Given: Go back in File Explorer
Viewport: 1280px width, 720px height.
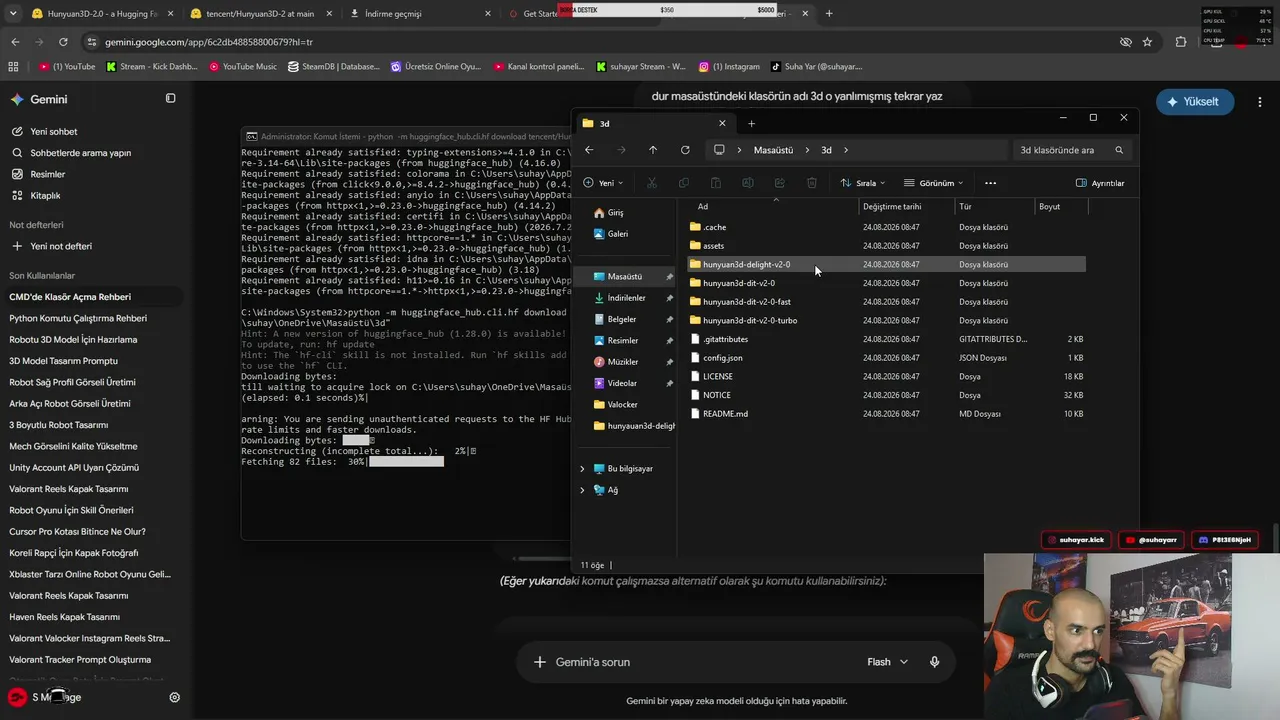Looking at the screenshot, I should coord(589,150).
